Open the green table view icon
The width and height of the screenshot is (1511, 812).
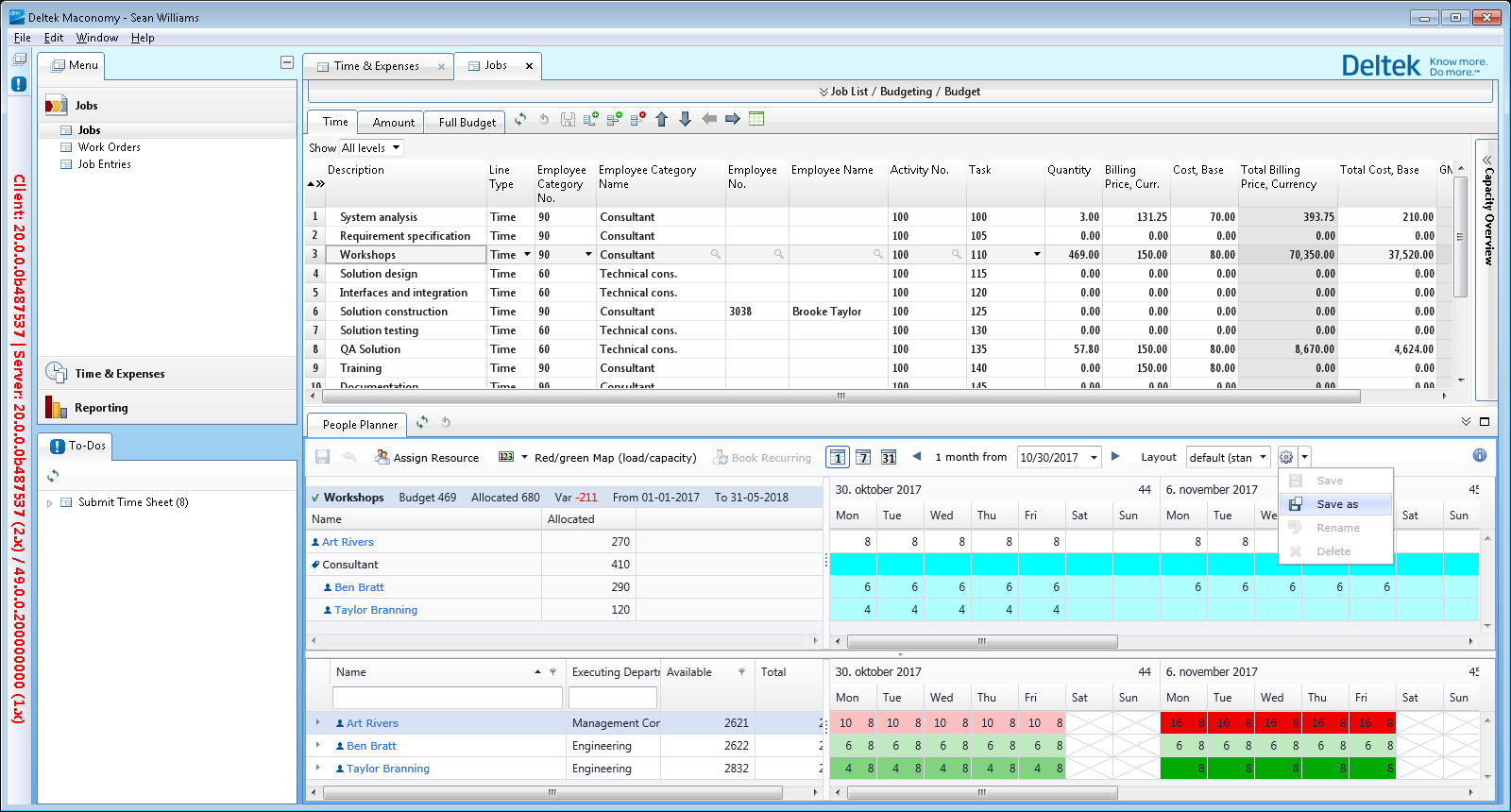click(x=756, y=120)
